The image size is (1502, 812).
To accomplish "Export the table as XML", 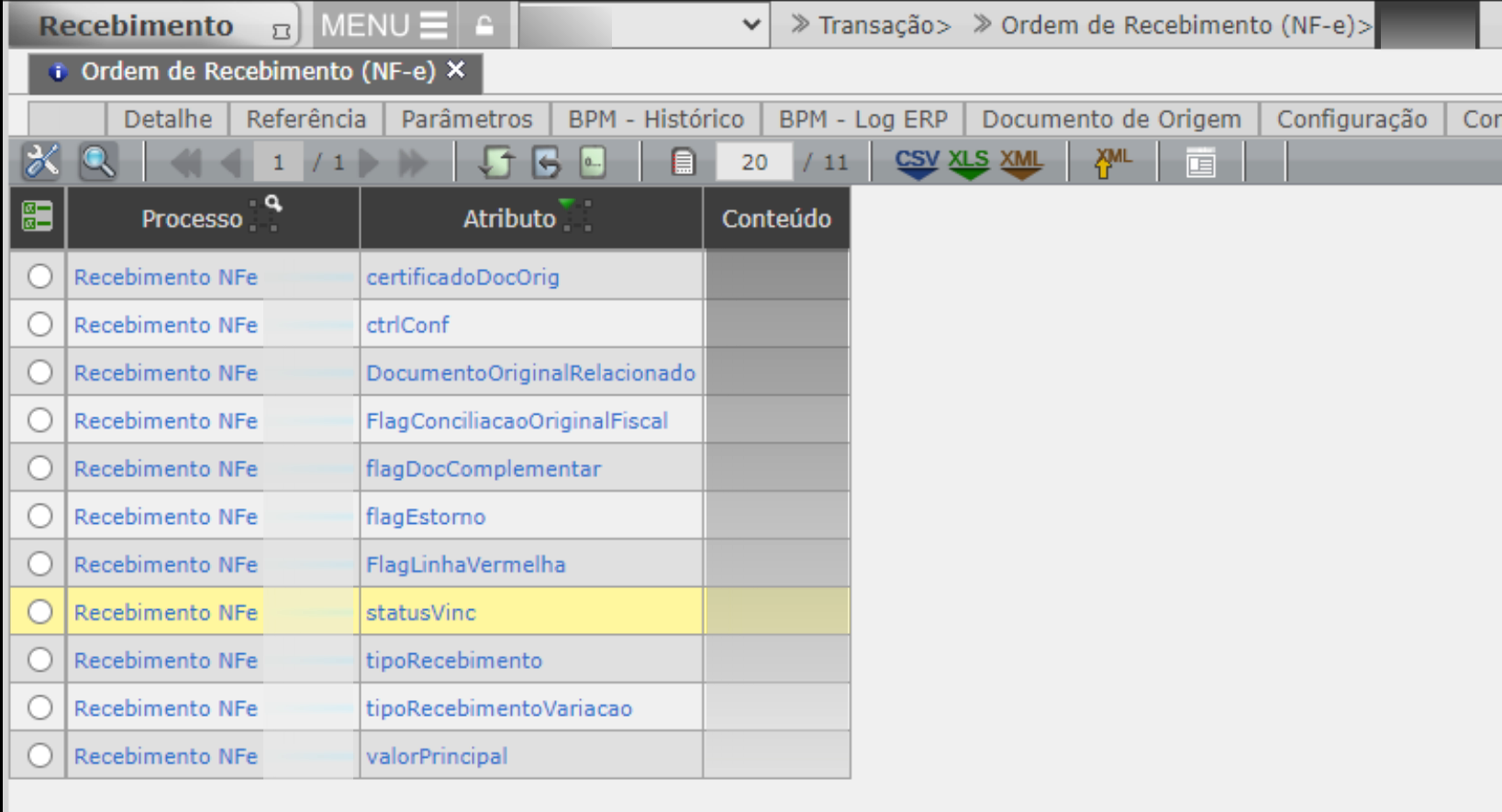I will coord(1020,162).
